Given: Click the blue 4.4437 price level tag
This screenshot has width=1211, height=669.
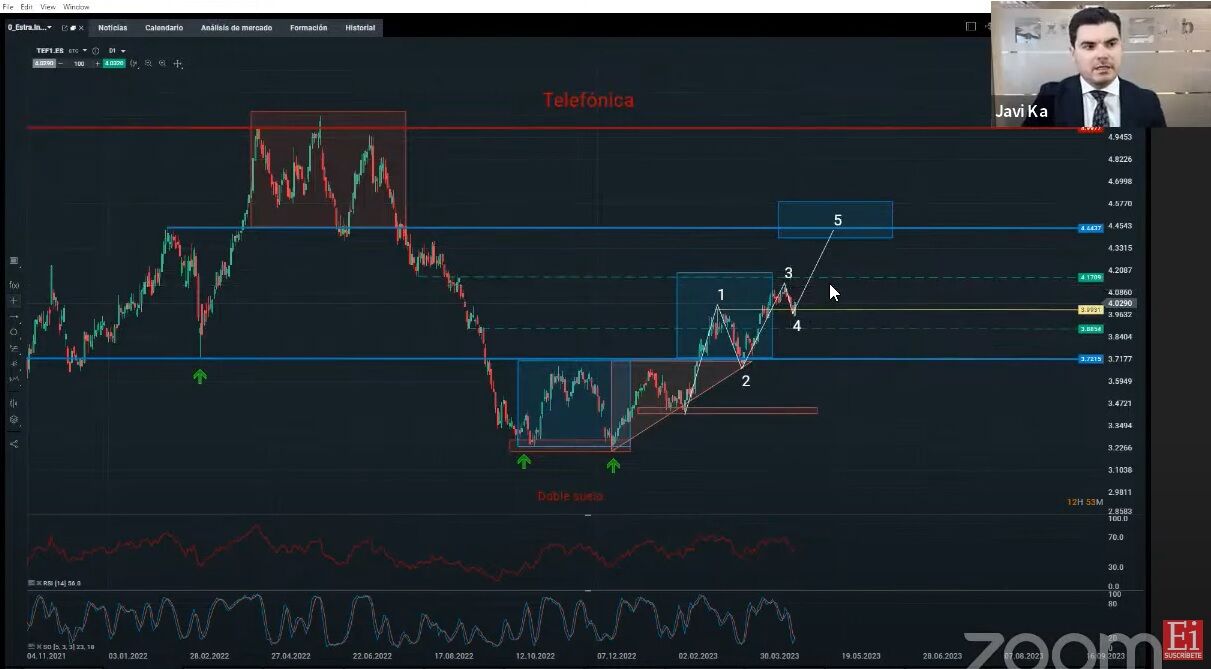Looking at the screenshot, I should (x=1090, y=228).
